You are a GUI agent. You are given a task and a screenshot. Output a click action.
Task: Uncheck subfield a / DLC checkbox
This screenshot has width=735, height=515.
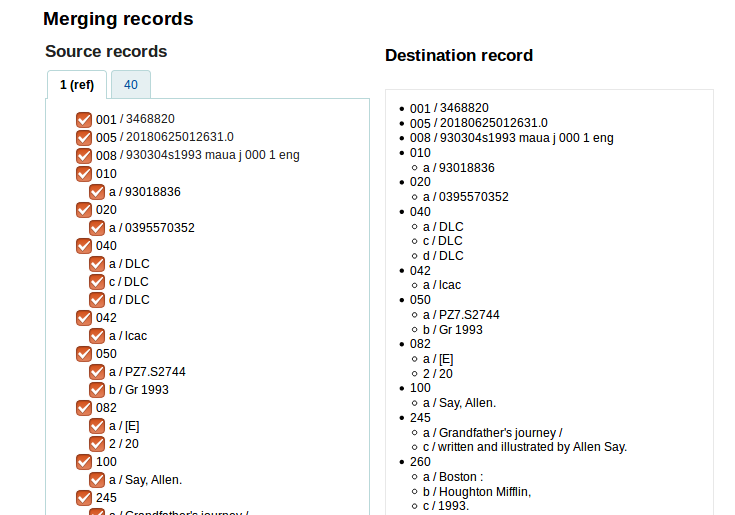[97, 264]
